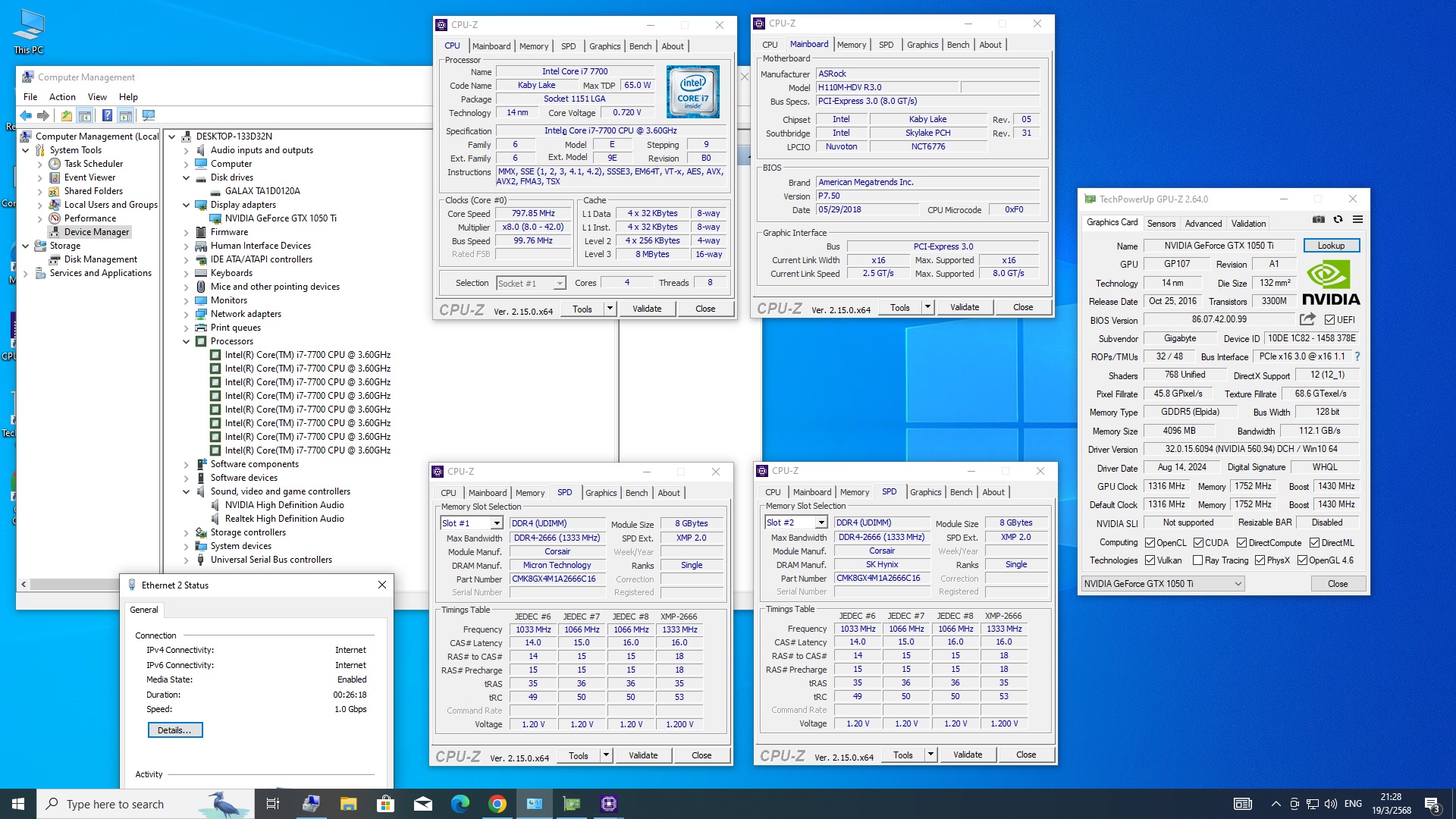Expand Universal Serial Bus controllers node
The height and width of the screenshot is (819, 1456).
(187, 560)
